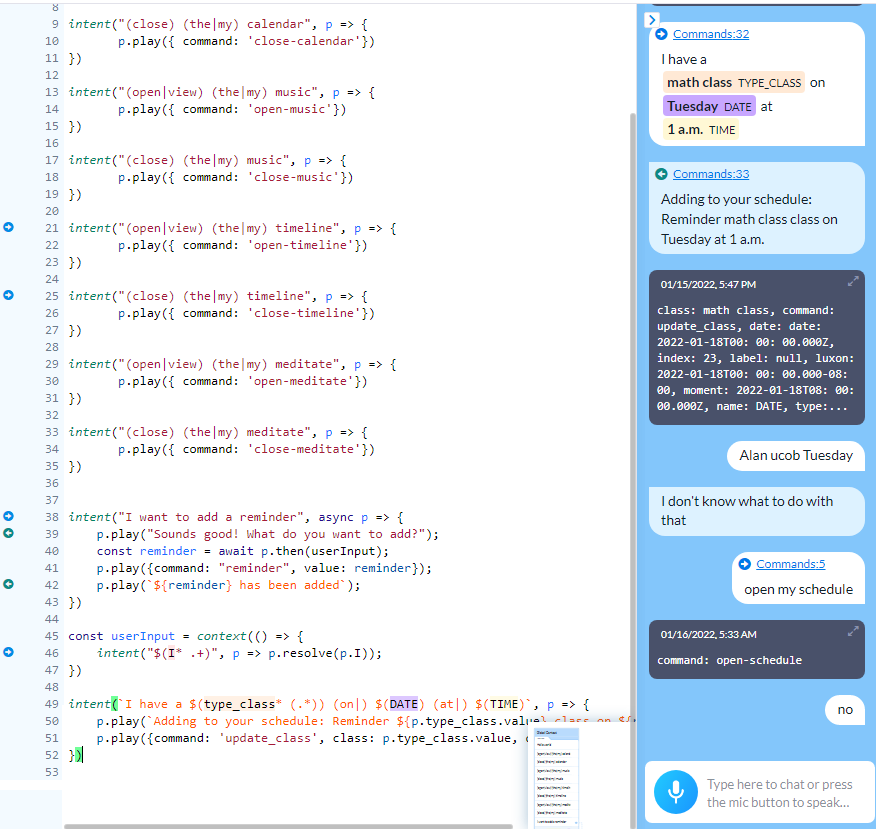Screen dimensions: 876x829
Task: Click the 'close-meditate' string on line 34
Action: pyautogui.click(x=304, y=449)
